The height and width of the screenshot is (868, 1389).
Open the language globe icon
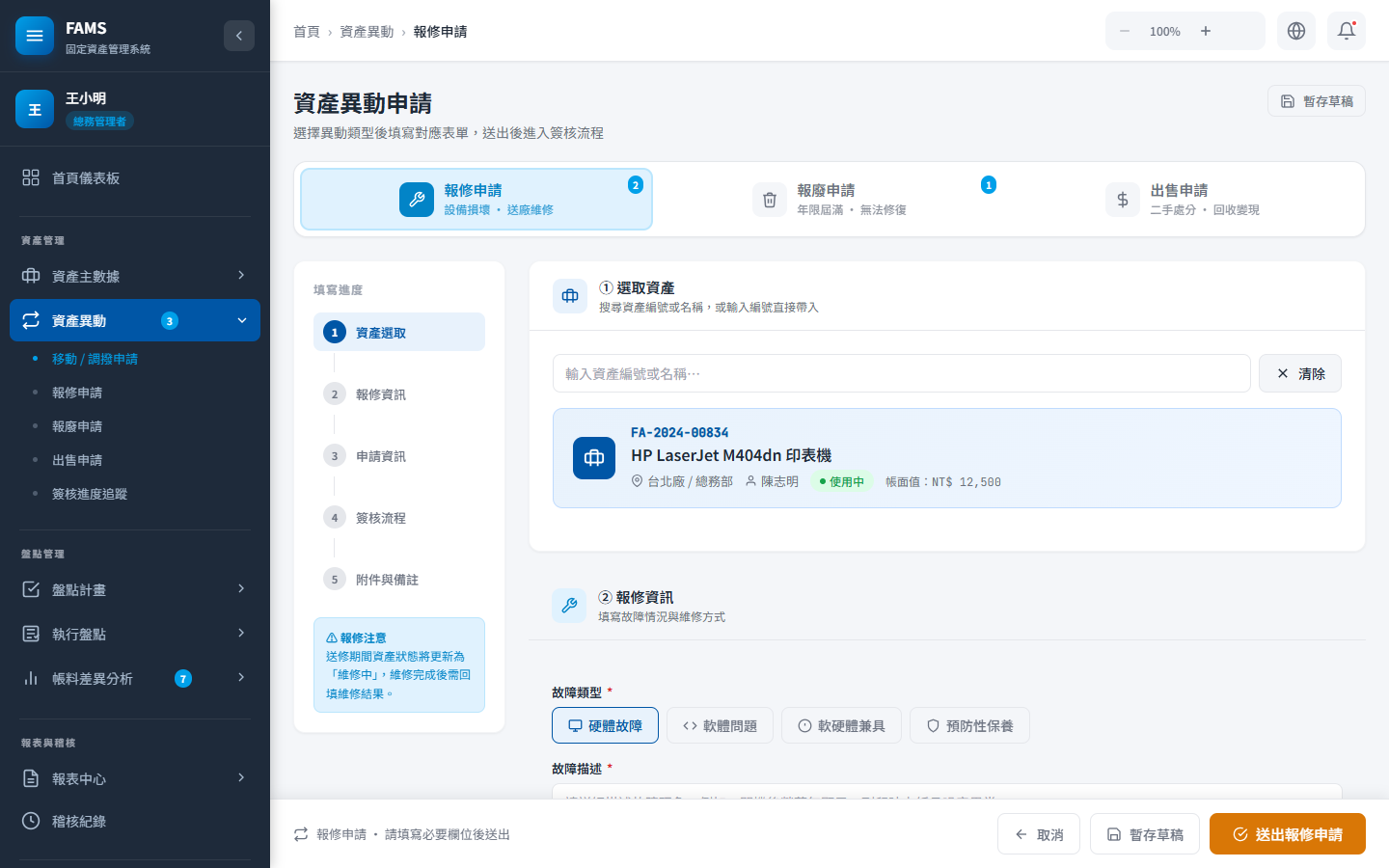click(x=1296, y=31)
